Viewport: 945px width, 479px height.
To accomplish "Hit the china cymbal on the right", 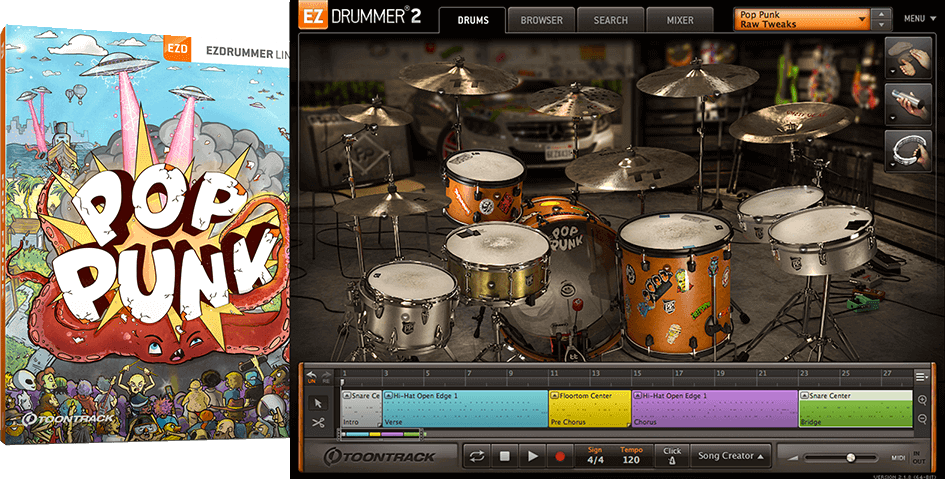I will coord(790,121).
